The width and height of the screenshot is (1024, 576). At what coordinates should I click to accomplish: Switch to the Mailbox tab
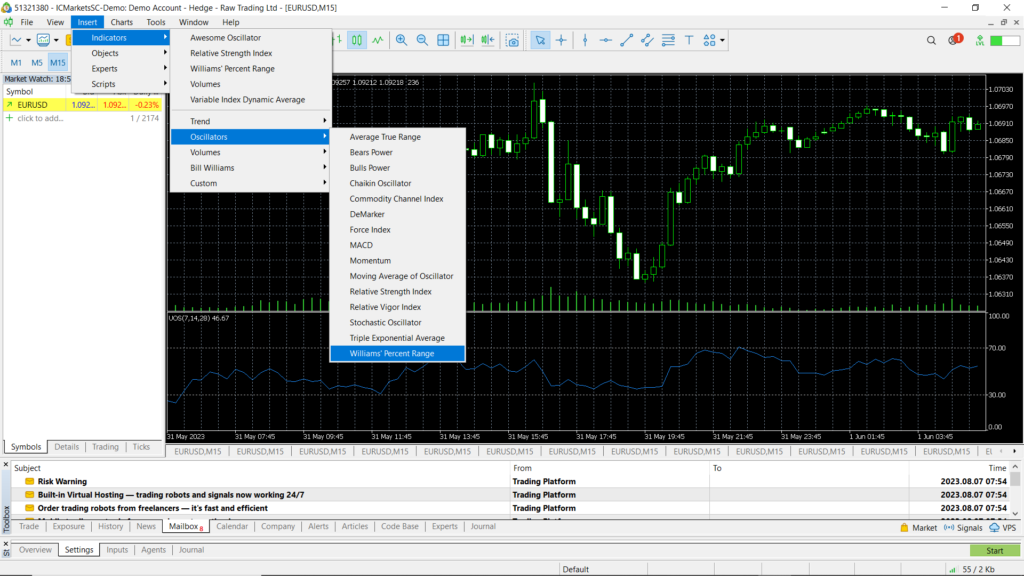click(185, 526)
